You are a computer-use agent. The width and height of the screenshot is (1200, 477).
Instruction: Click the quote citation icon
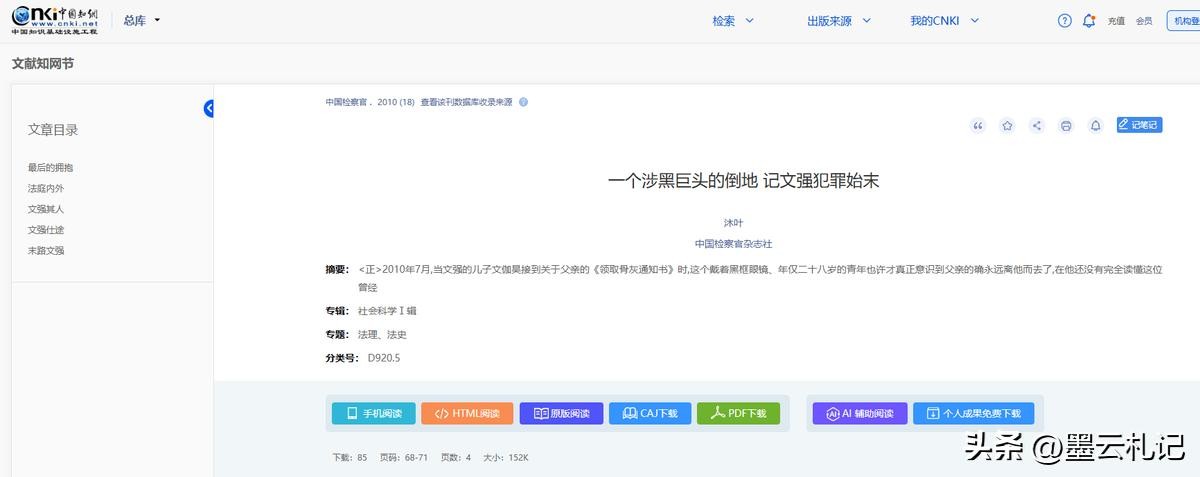(x=978, y=125)
